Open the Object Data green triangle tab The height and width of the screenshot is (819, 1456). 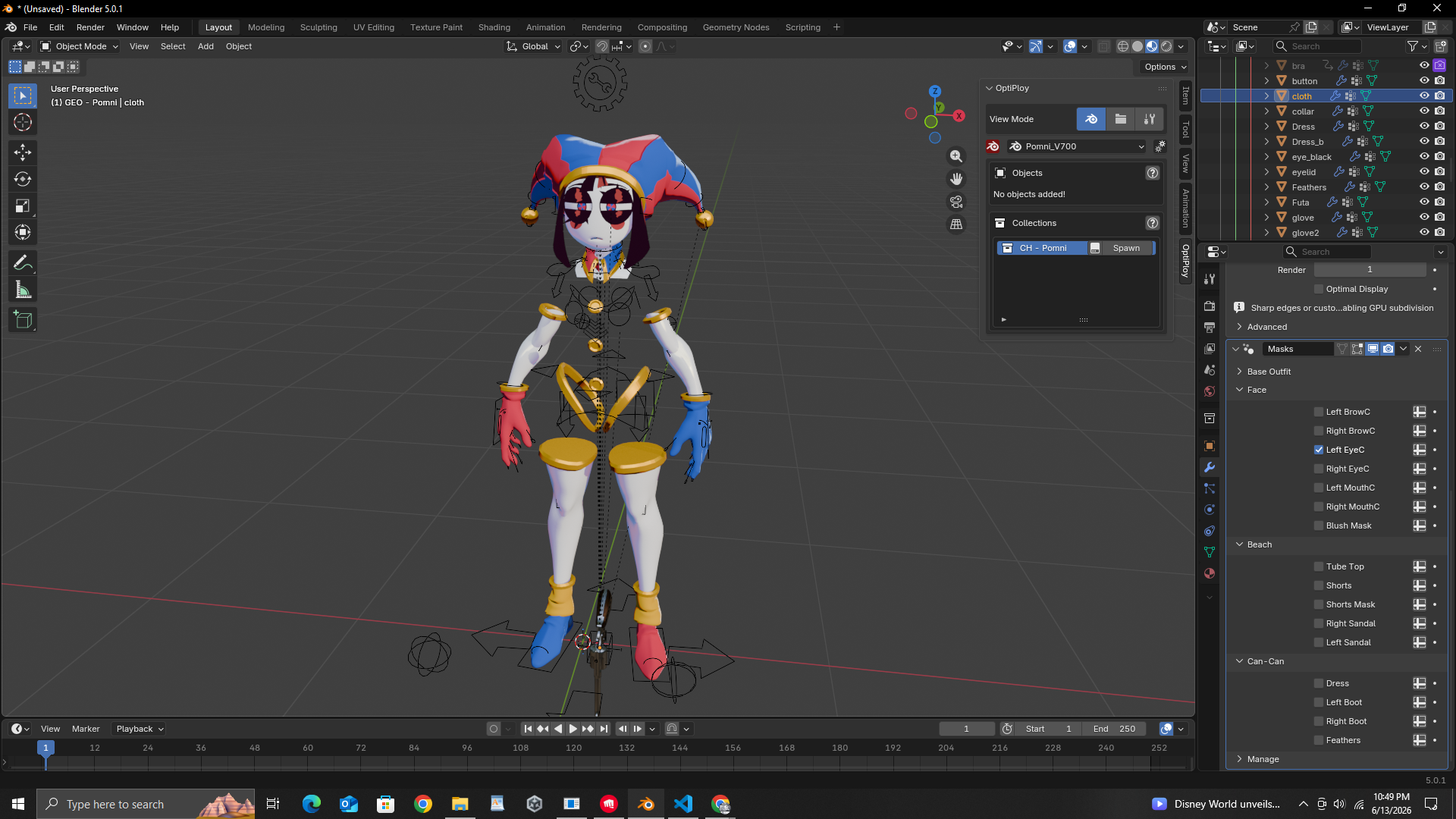1210,552
